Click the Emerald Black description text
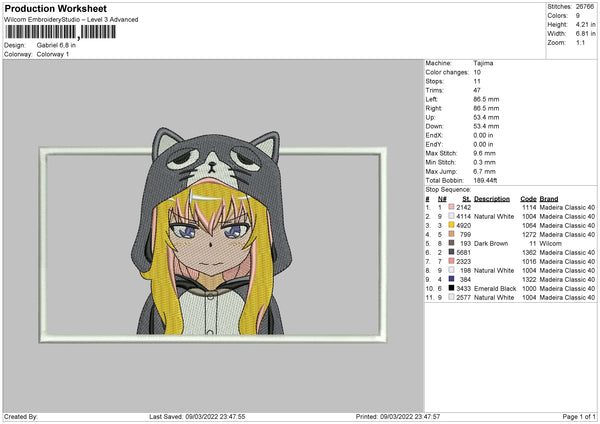Screen dimensions: 600x424 pyautogui.click(x=495, y=288)
